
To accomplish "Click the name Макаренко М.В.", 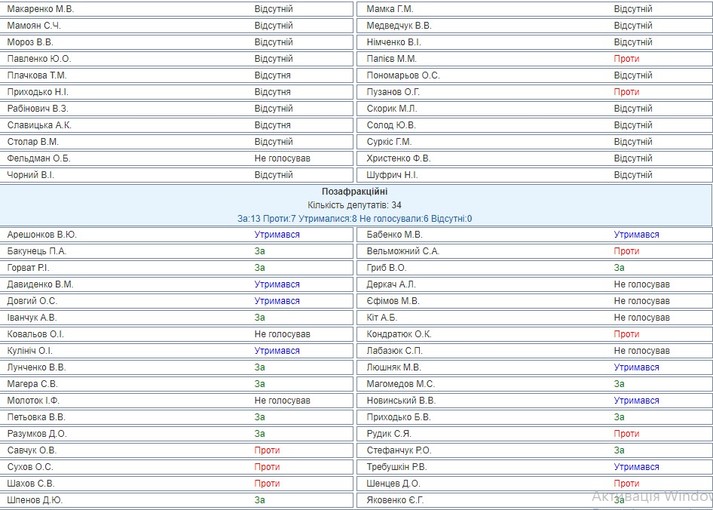I will click(x=40, y=9).
